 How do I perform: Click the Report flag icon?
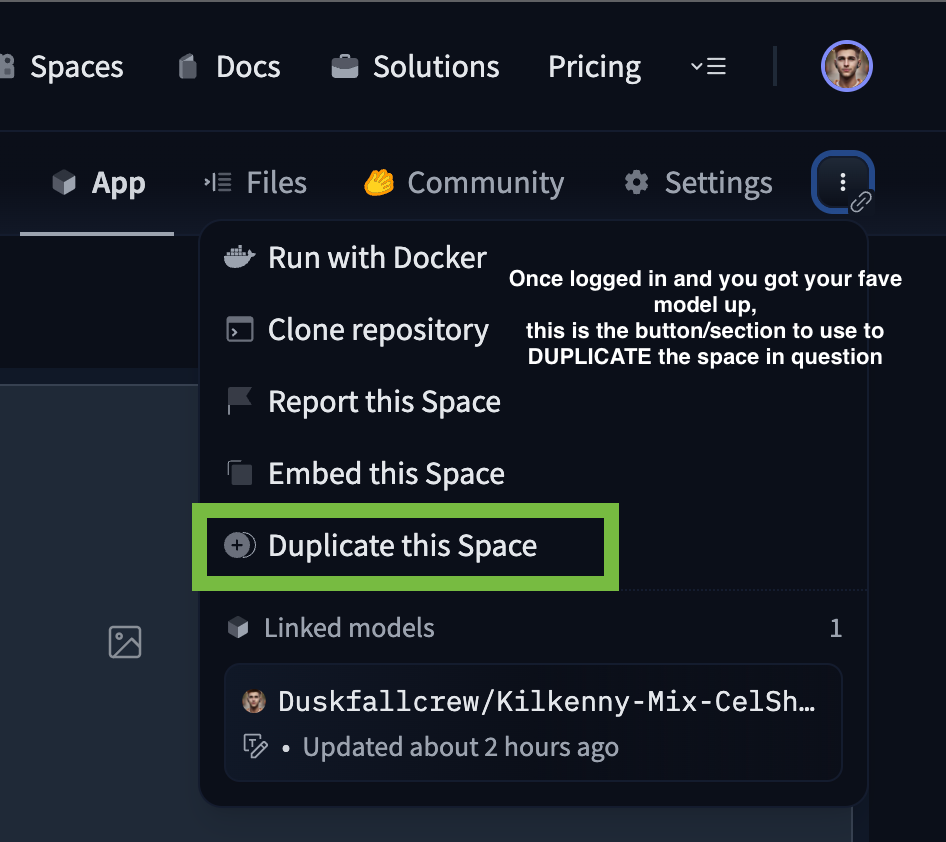point(240,401)
